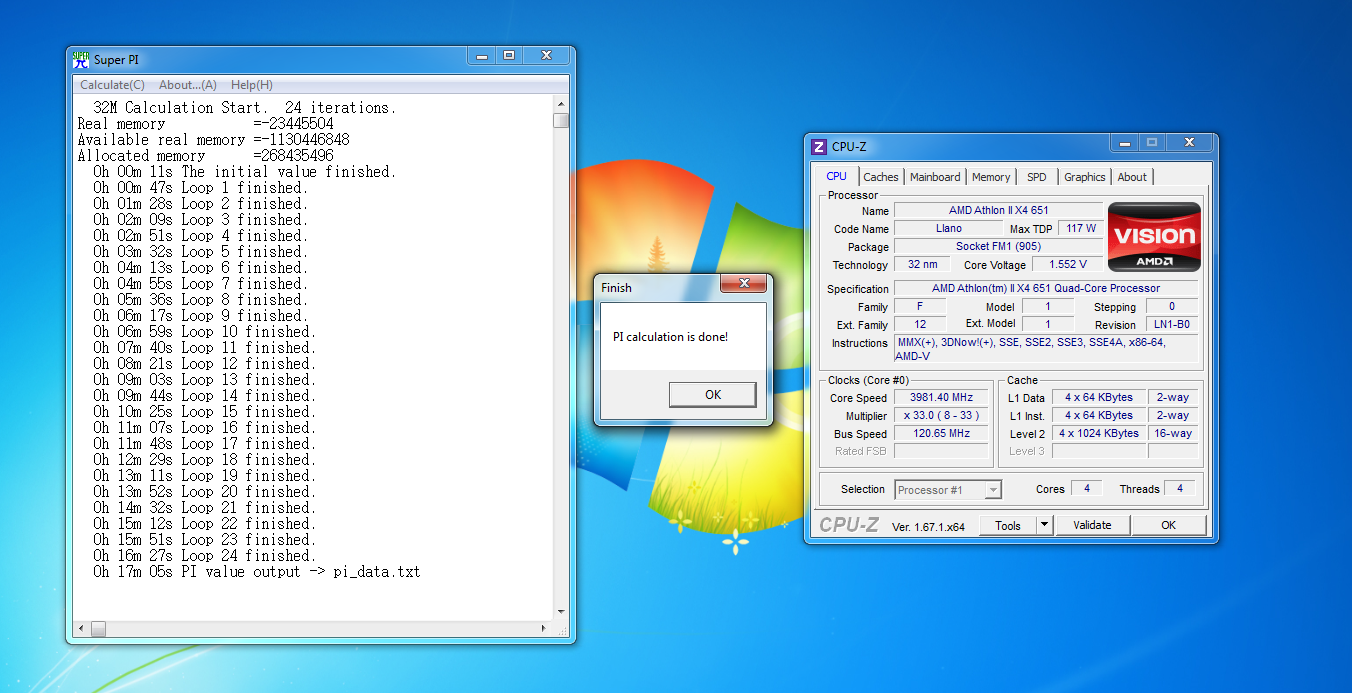The width and height of the screenshot is (1352, 693).
Task: Click 'The initial value finished.' line
Action: [245, 172]
